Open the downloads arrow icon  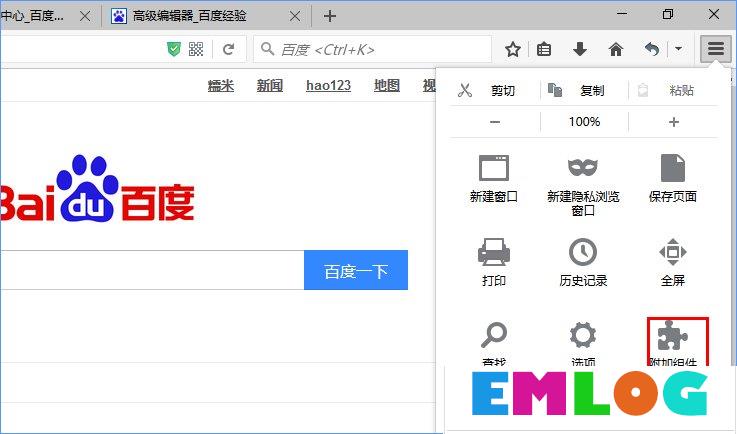click(x=580, y=49)
